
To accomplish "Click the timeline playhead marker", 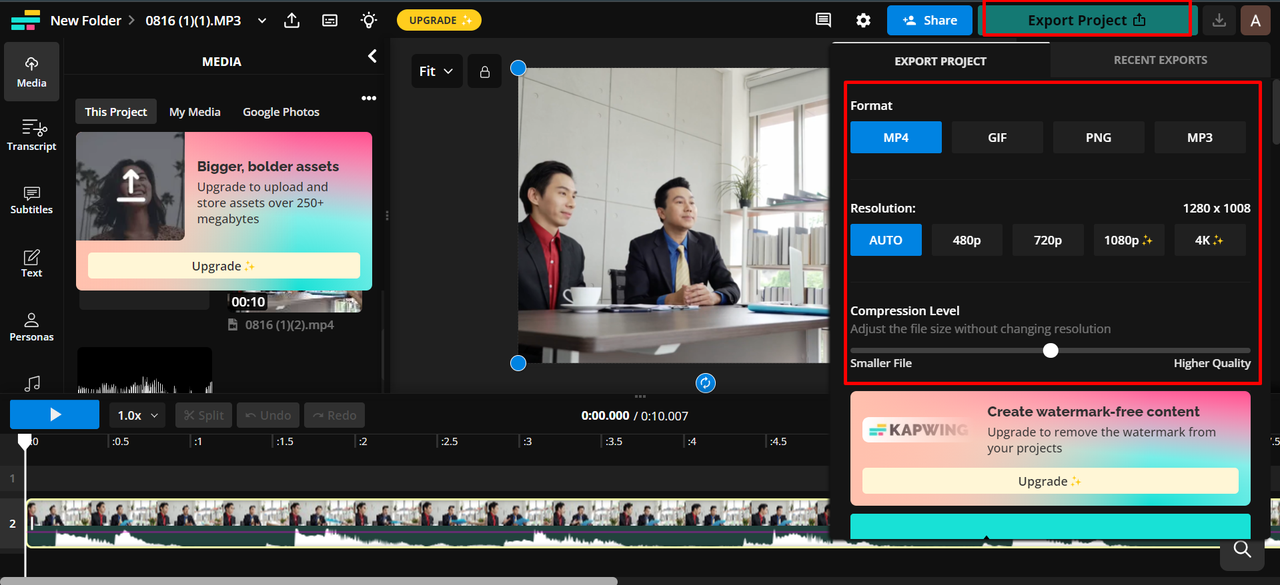I will [x=25, y=441].
